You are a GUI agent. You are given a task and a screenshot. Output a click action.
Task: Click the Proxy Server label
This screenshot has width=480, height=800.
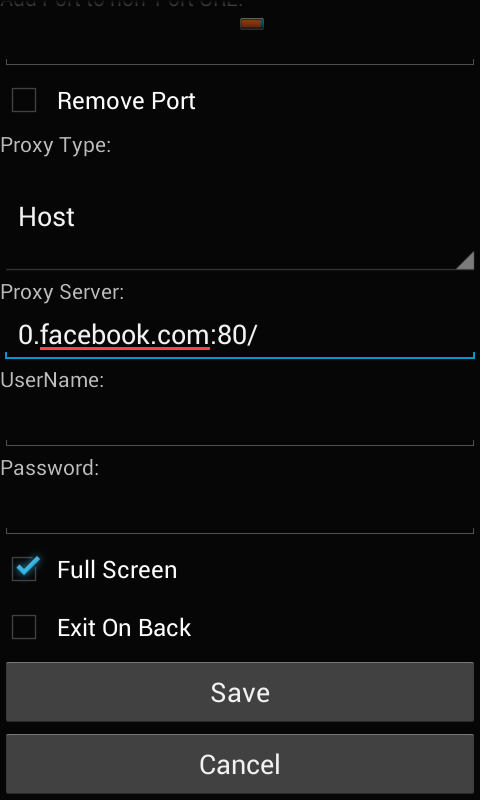[62, 292]
